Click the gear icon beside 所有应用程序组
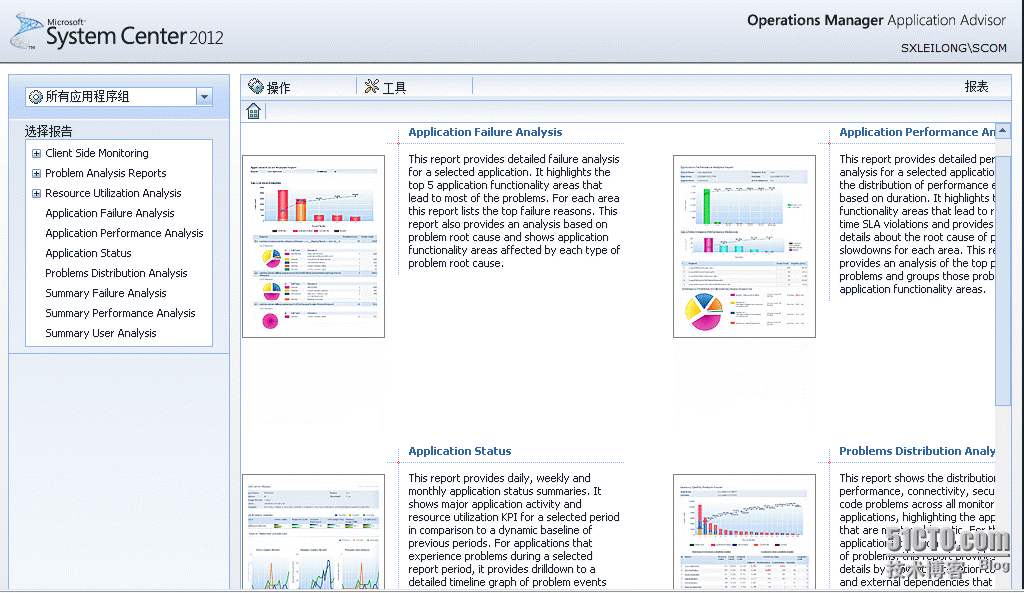Screen dimensions: 1024x593 tap(36, 97)
